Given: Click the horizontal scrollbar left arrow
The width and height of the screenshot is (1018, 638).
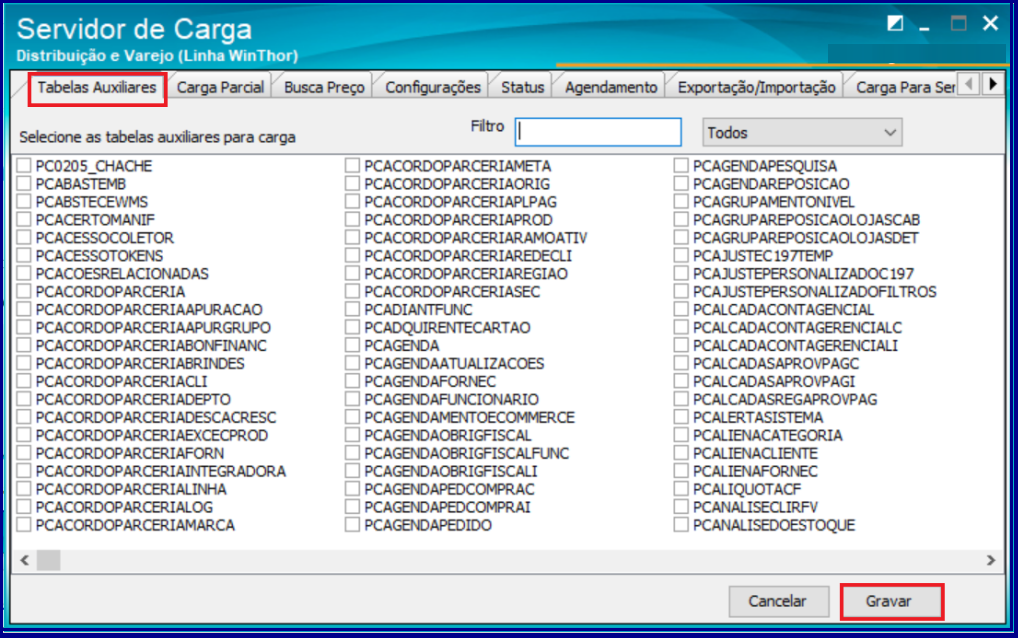Looking at the screenshot, I should pyautogui.click(x=25, y=559).
